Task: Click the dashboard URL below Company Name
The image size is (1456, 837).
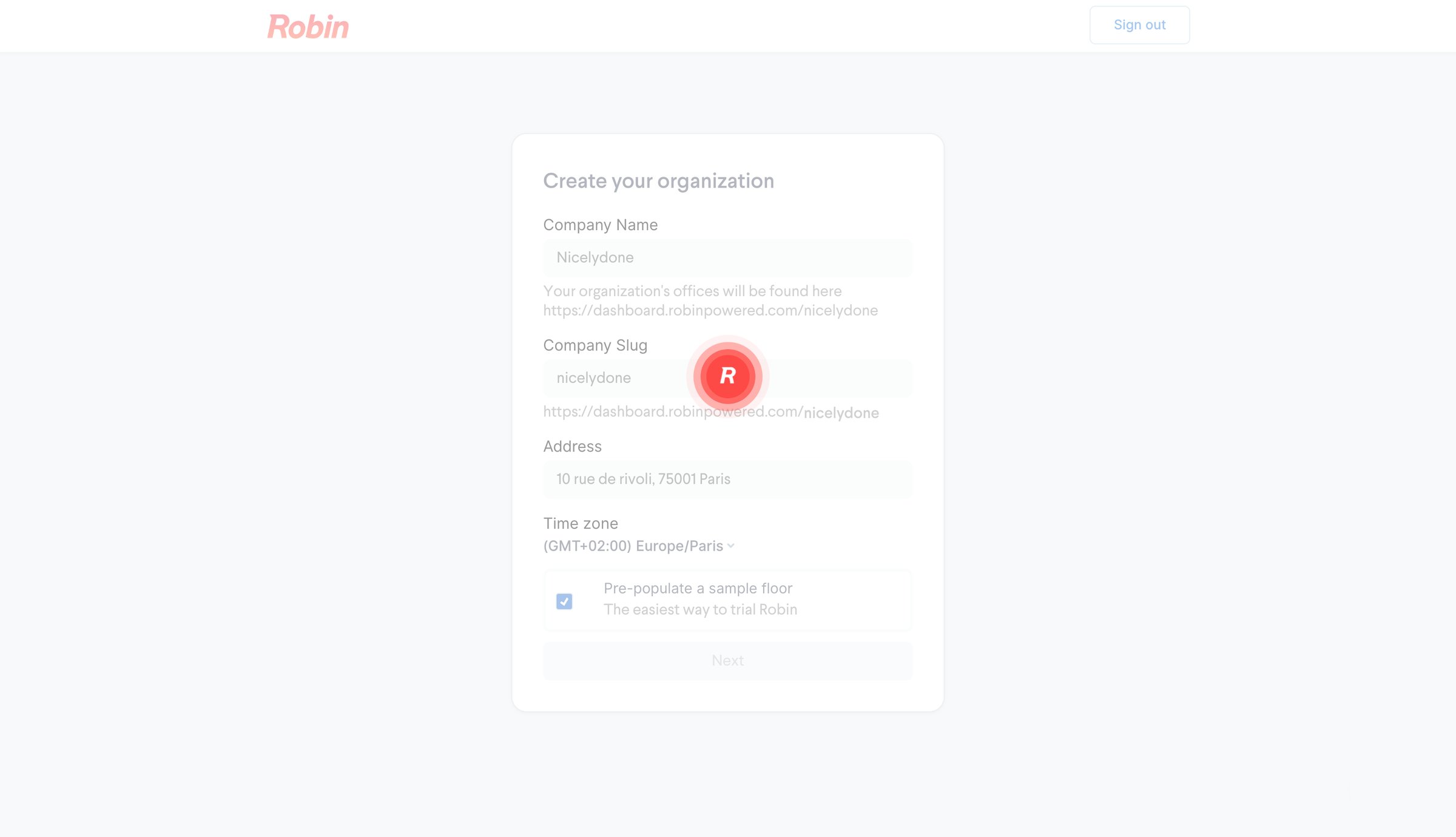Action: coord(710,310)
